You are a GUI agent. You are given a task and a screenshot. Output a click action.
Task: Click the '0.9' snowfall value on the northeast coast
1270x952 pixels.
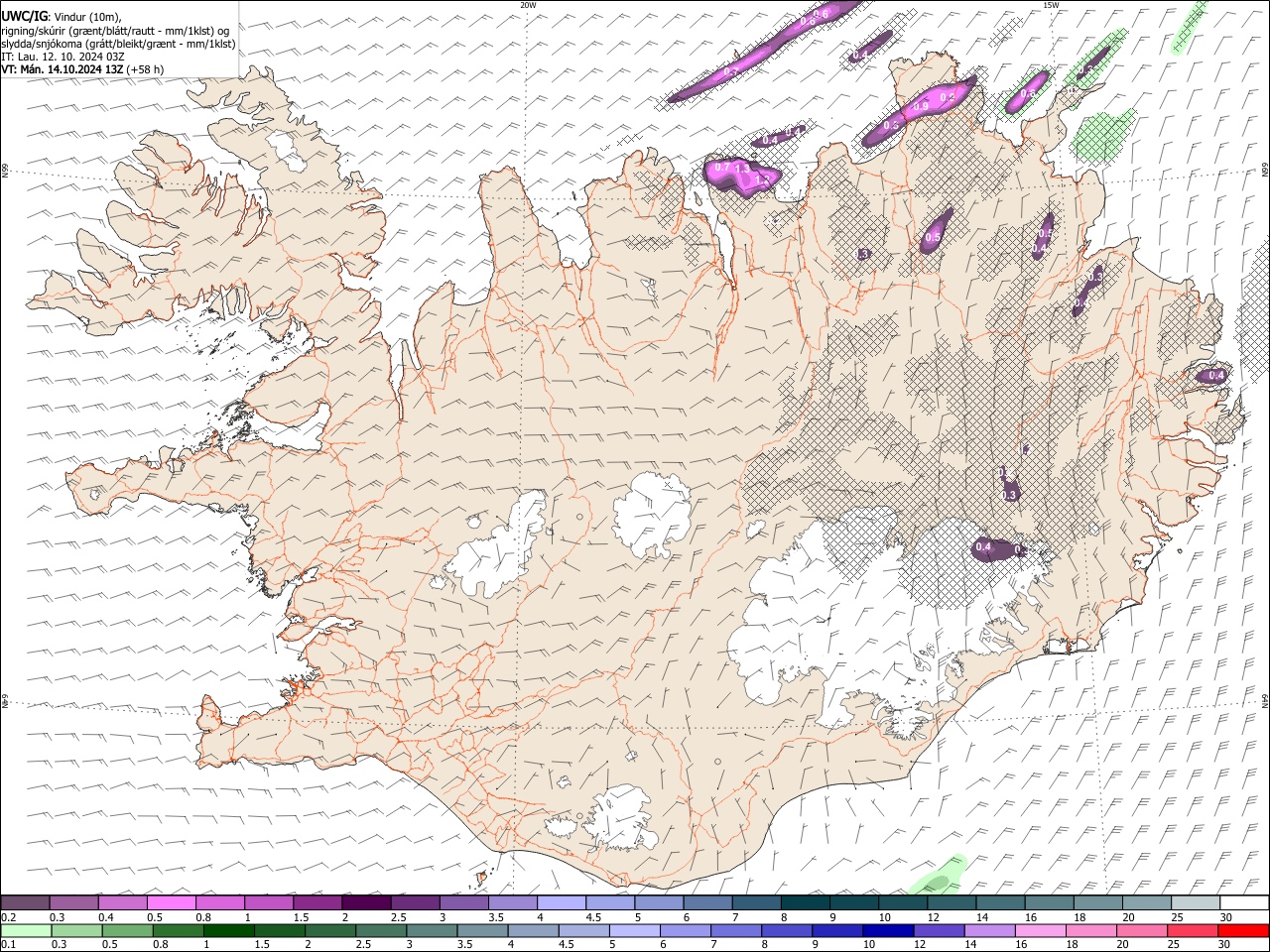[921, 107]
